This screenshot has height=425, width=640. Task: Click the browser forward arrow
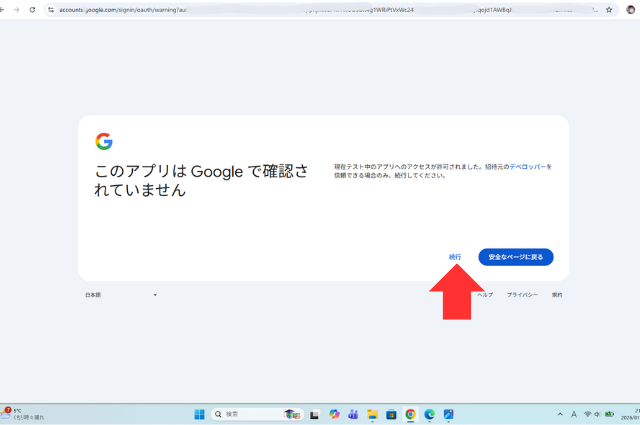(x=16, y=9)
